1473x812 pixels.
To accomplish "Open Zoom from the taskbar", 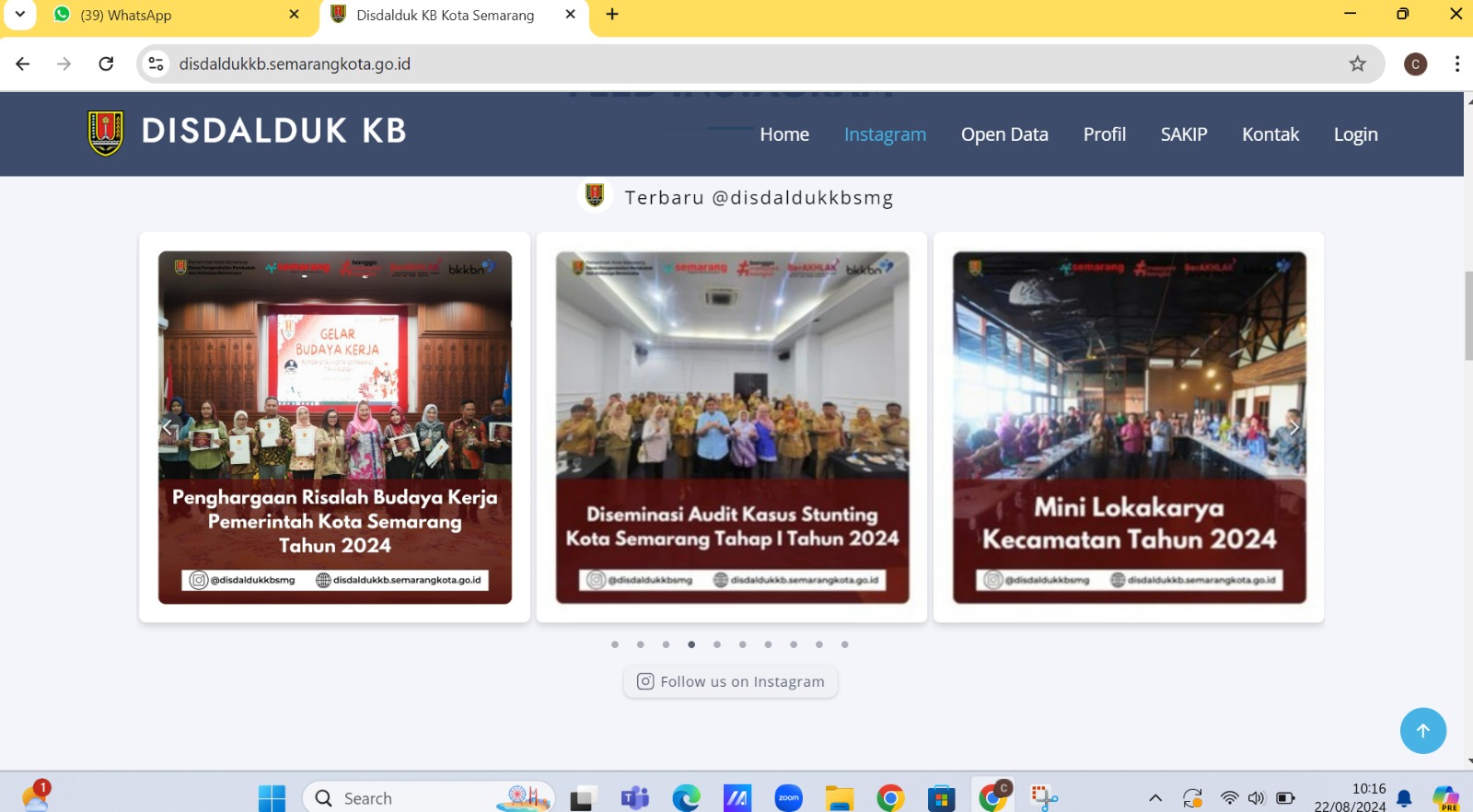I will coord(788,797).
